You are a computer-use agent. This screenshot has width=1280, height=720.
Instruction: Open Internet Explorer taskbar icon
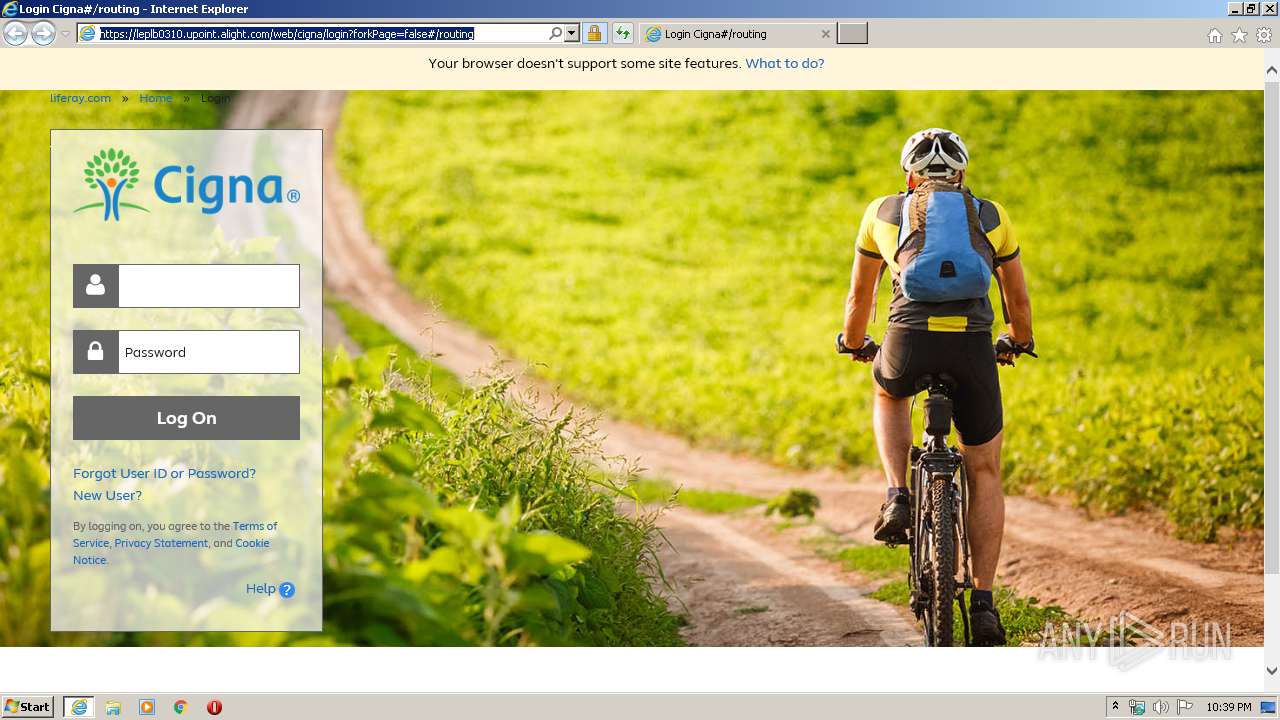(79, 707)
